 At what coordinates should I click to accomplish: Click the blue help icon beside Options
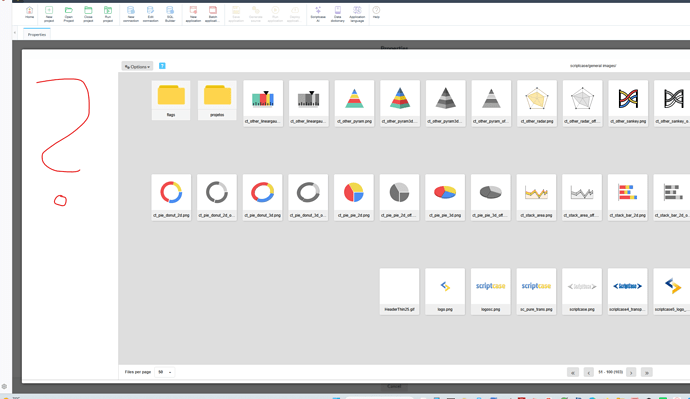[162, 66]
